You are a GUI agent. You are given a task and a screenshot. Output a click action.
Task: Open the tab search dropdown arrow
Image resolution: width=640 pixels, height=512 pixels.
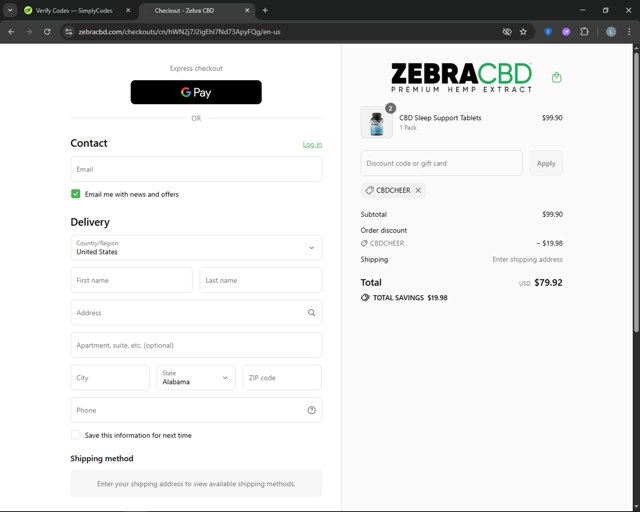[10, 11]
